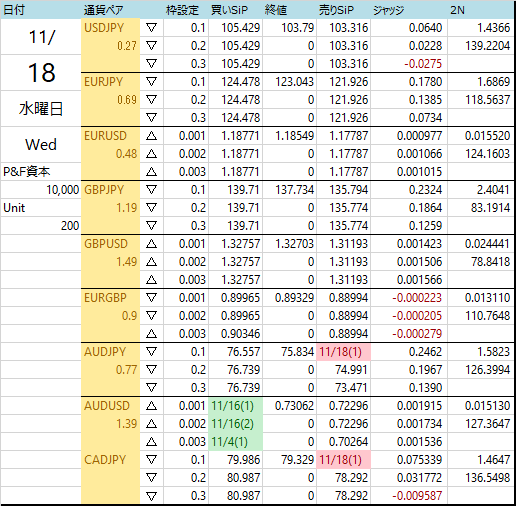
Task: Click the closing price 123.043
Action: (x=295, y=82)
